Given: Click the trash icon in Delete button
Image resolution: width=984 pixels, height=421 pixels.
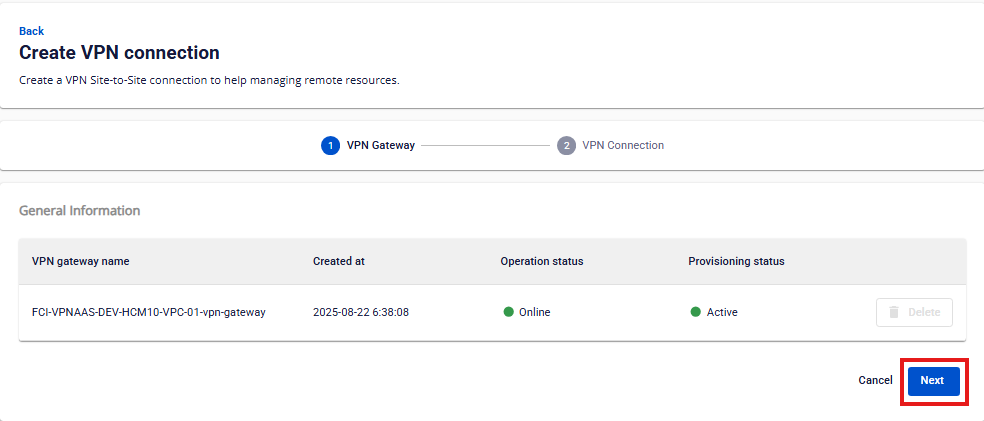Looking at the screenshot, I should point(894,312).
